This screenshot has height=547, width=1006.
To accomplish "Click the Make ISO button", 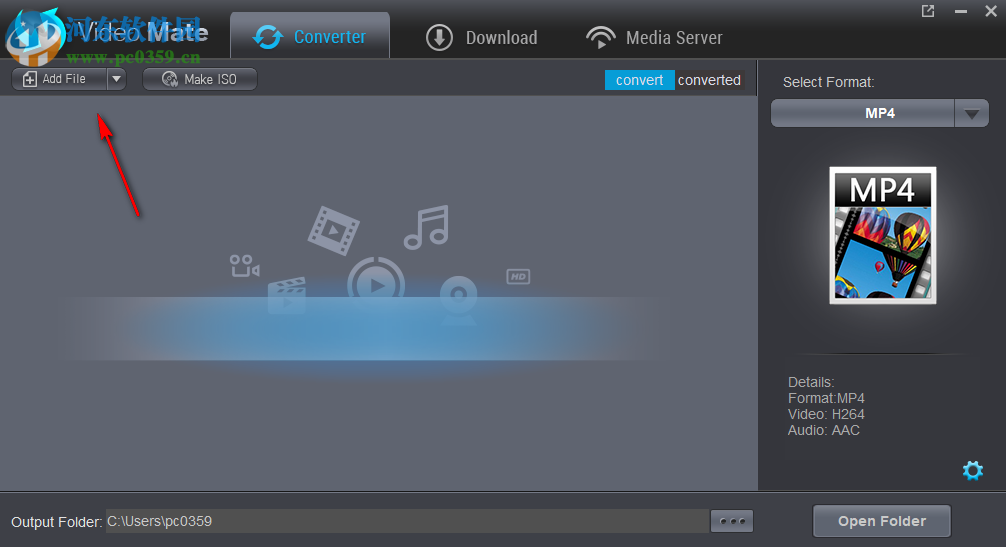I will pos(200,79).
